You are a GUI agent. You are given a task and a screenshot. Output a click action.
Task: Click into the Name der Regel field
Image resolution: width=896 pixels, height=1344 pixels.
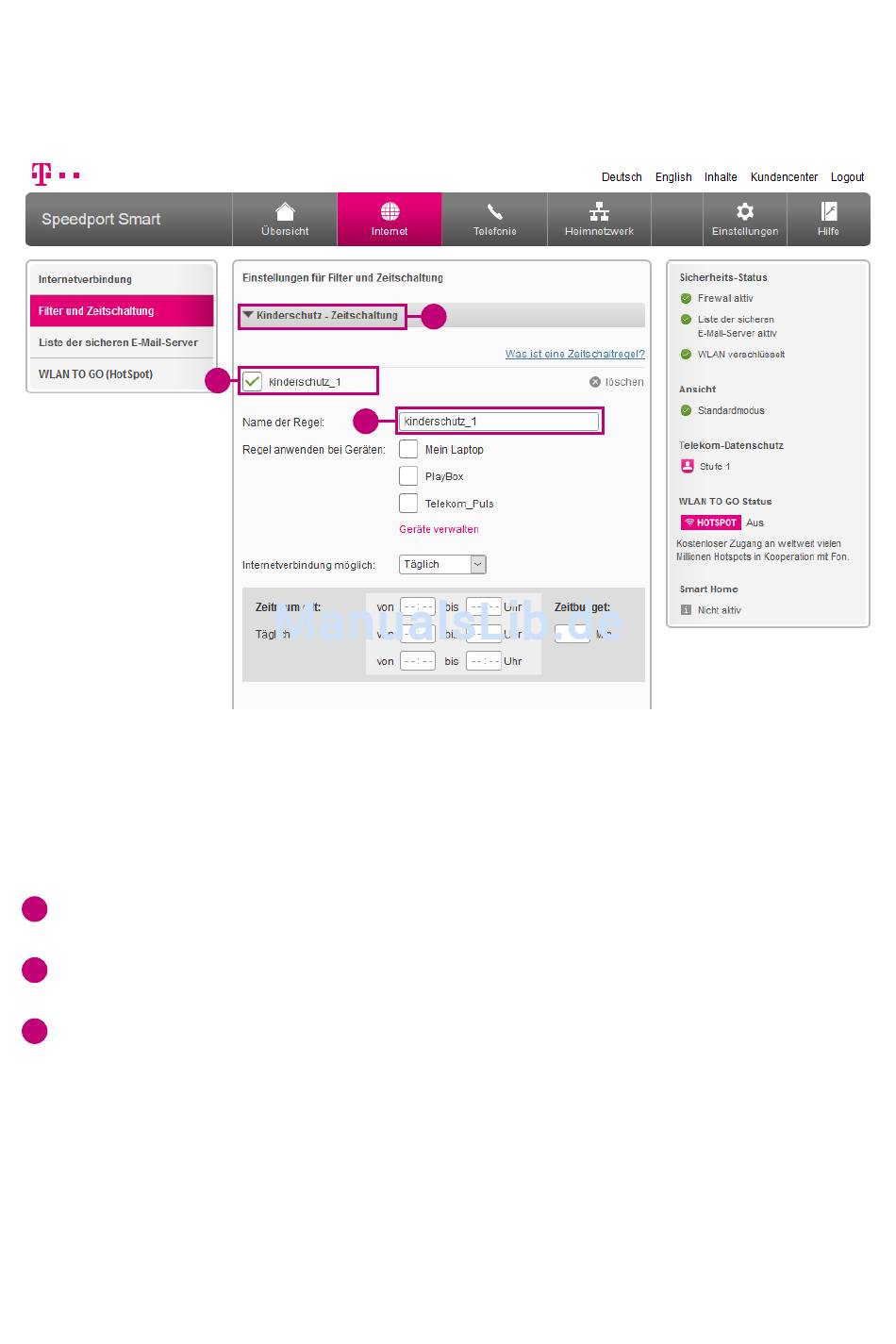499,422
